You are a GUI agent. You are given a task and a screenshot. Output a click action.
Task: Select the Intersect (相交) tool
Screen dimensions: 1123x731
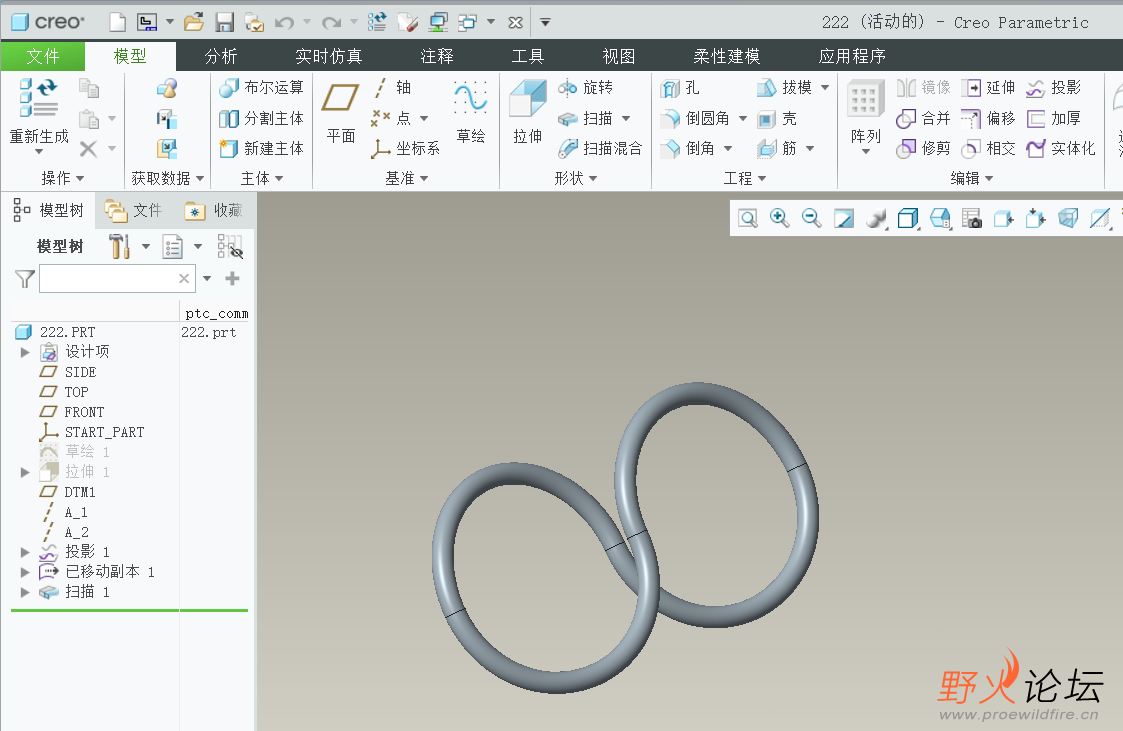click(988, 148)
